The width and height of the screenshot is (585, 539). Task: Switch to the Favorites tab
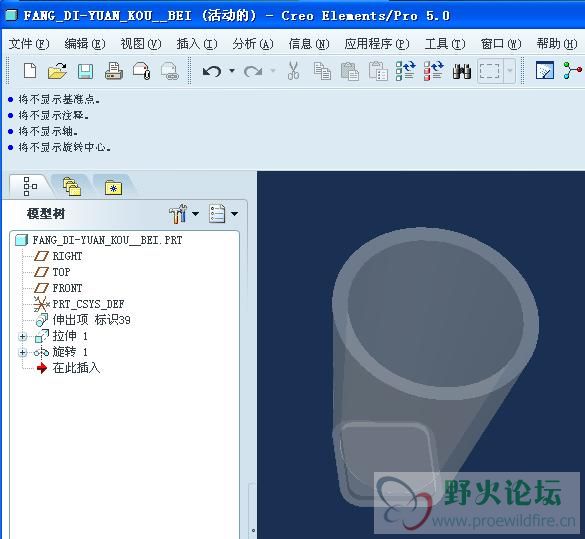(x=113, y=187)
